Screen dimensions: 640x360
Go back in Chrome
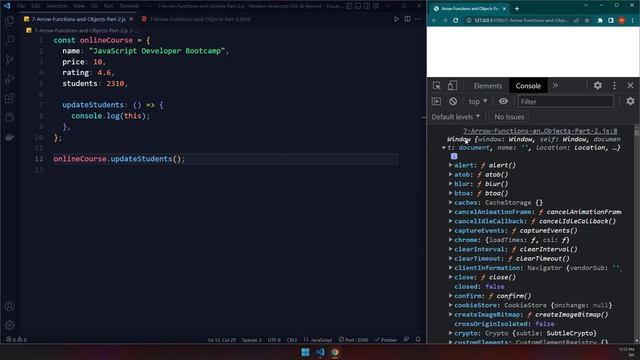(434, 20)
